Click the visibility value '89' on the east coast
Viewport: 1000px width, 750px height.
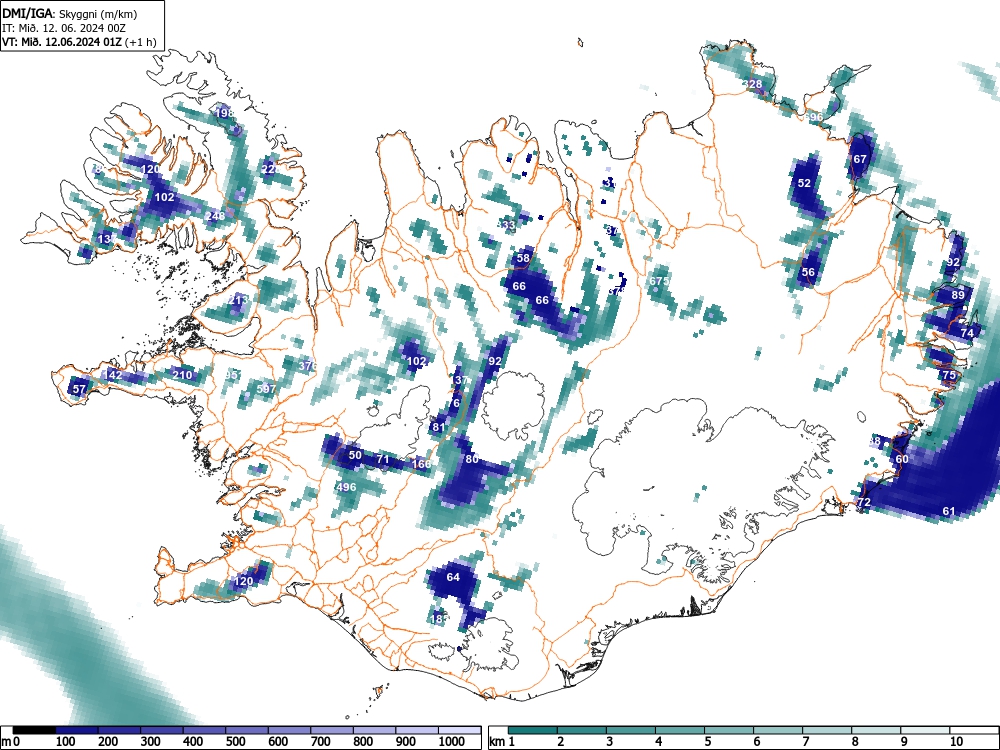pos(958,295)
